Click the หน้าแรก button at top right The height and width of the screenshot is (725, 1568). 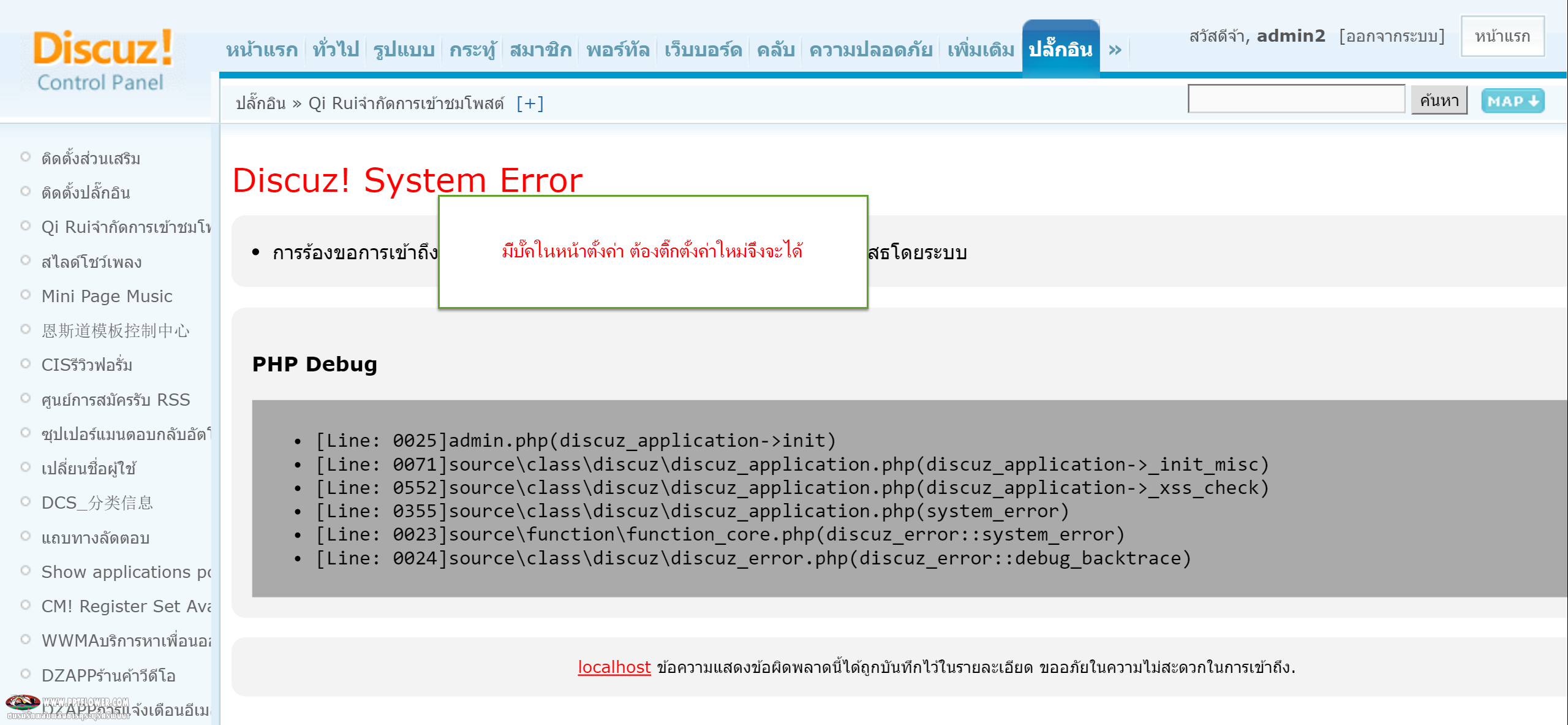1502,36
